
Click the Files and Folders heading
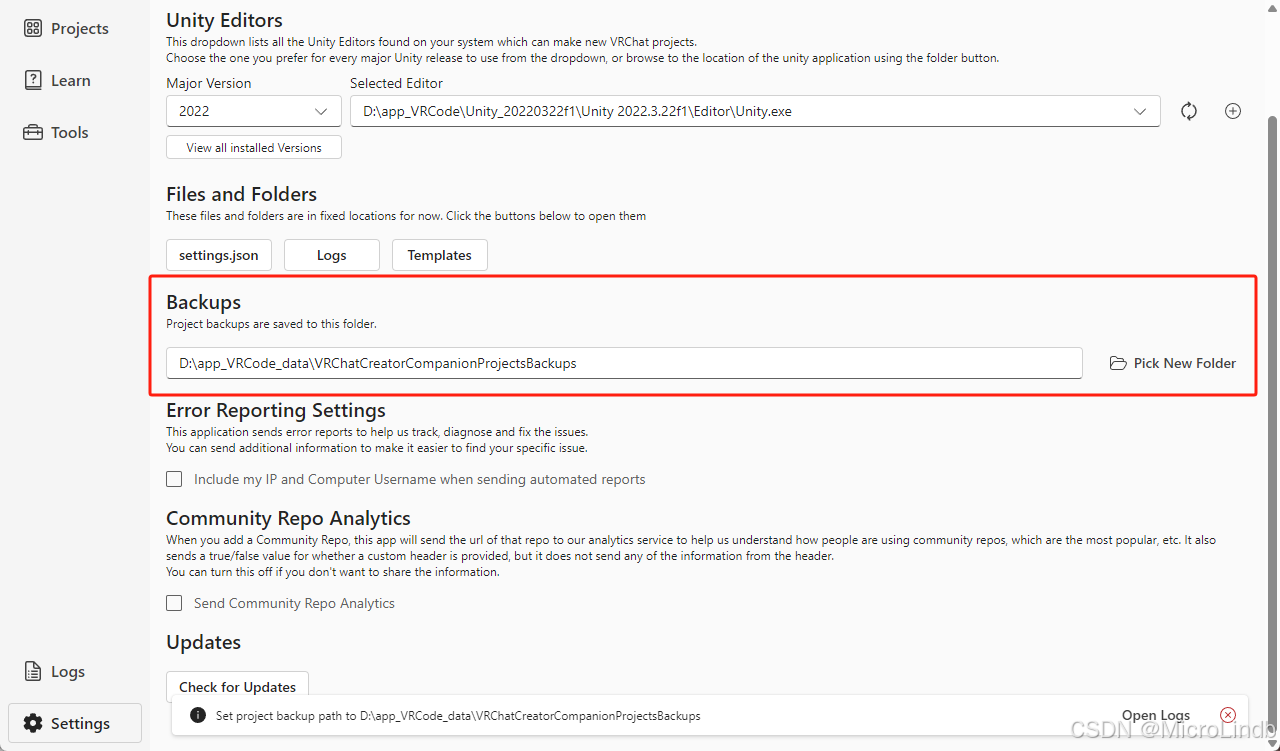point(242,194)
